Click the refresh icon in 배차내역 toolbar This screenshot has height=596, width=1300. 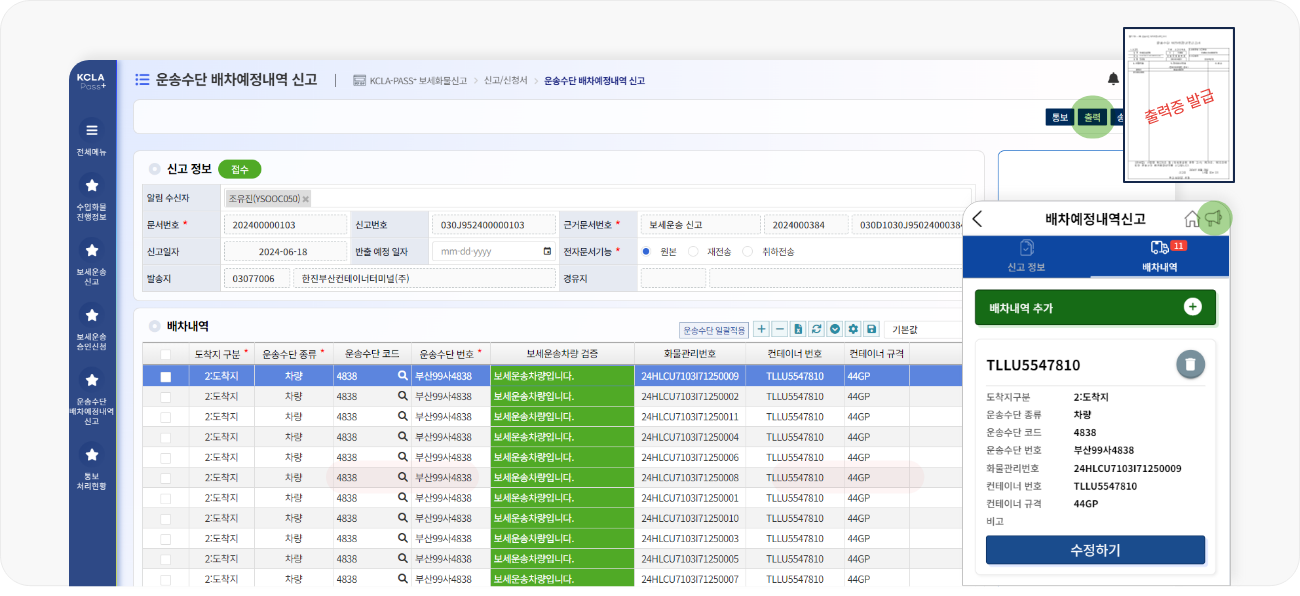[x=817, y=329]
